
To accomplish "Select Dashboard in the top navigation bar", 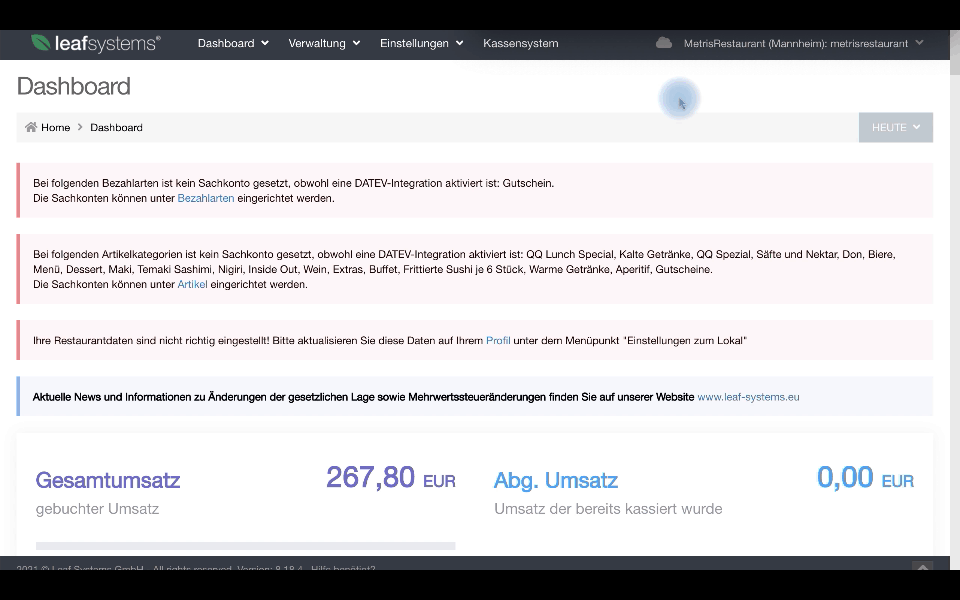I will coord(226,43).
